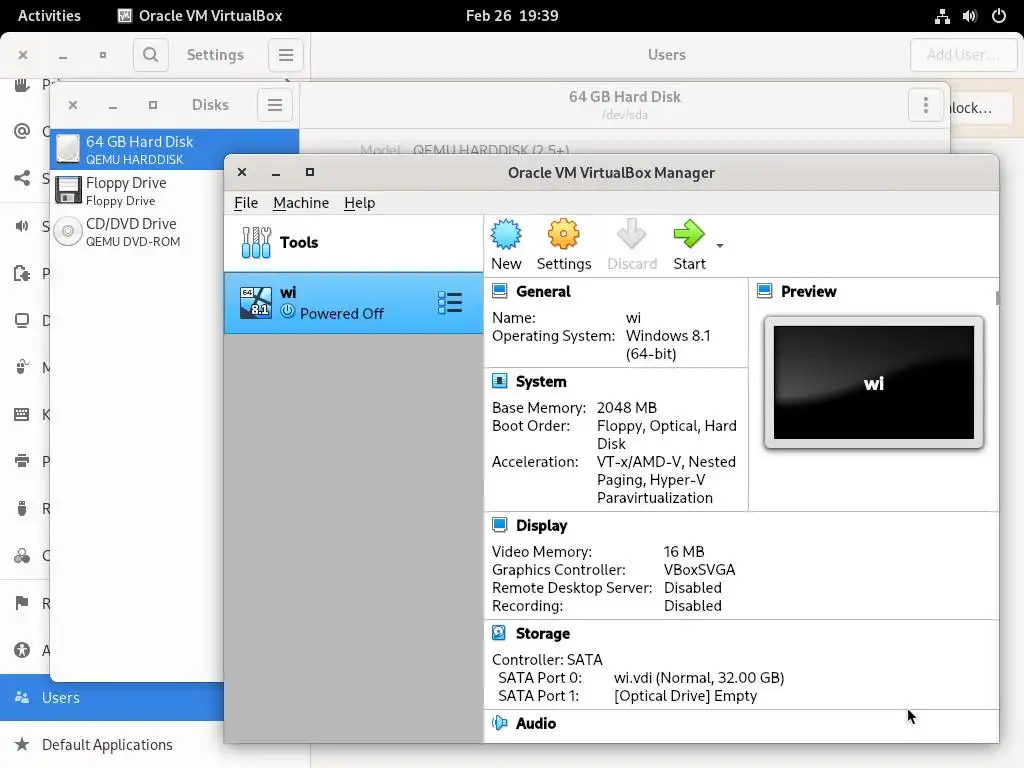1024x768 pixels.
Task: Open the Machine menu
Action: click(301, 203)
